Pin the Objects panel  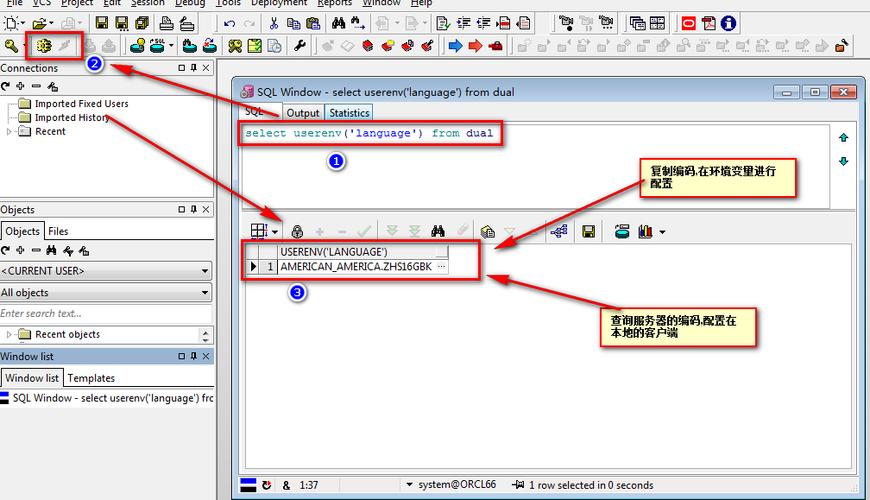[194, 209]
